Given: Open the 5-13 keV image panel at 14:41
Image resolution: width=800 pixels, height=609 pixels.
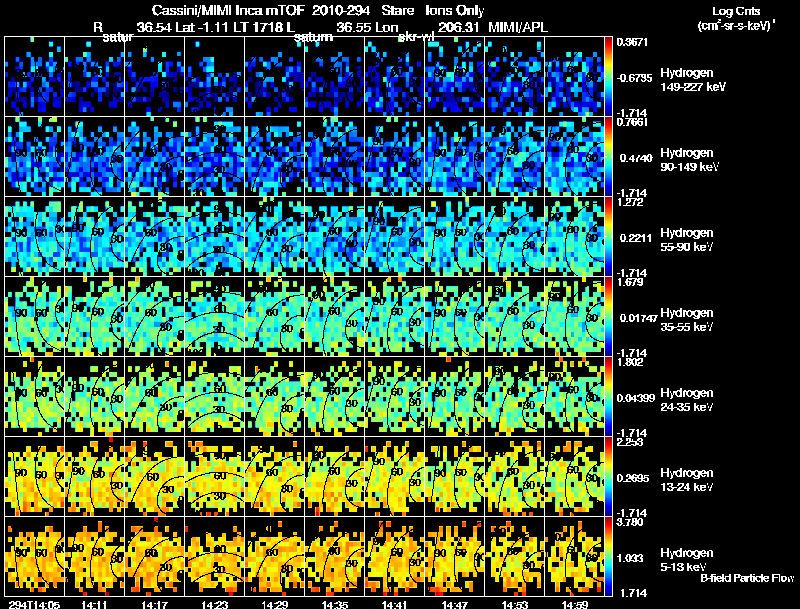Looking at the screenshot, I should tap(394, 557).
